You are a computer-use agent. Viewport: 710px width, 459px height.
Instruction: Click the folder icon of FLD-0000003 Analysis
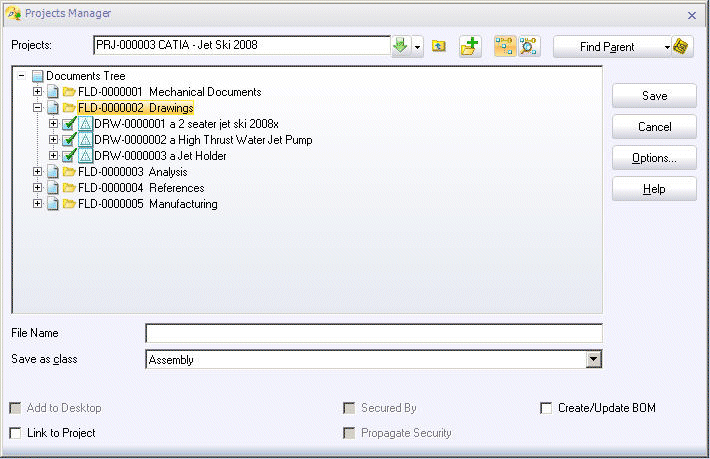69,172
